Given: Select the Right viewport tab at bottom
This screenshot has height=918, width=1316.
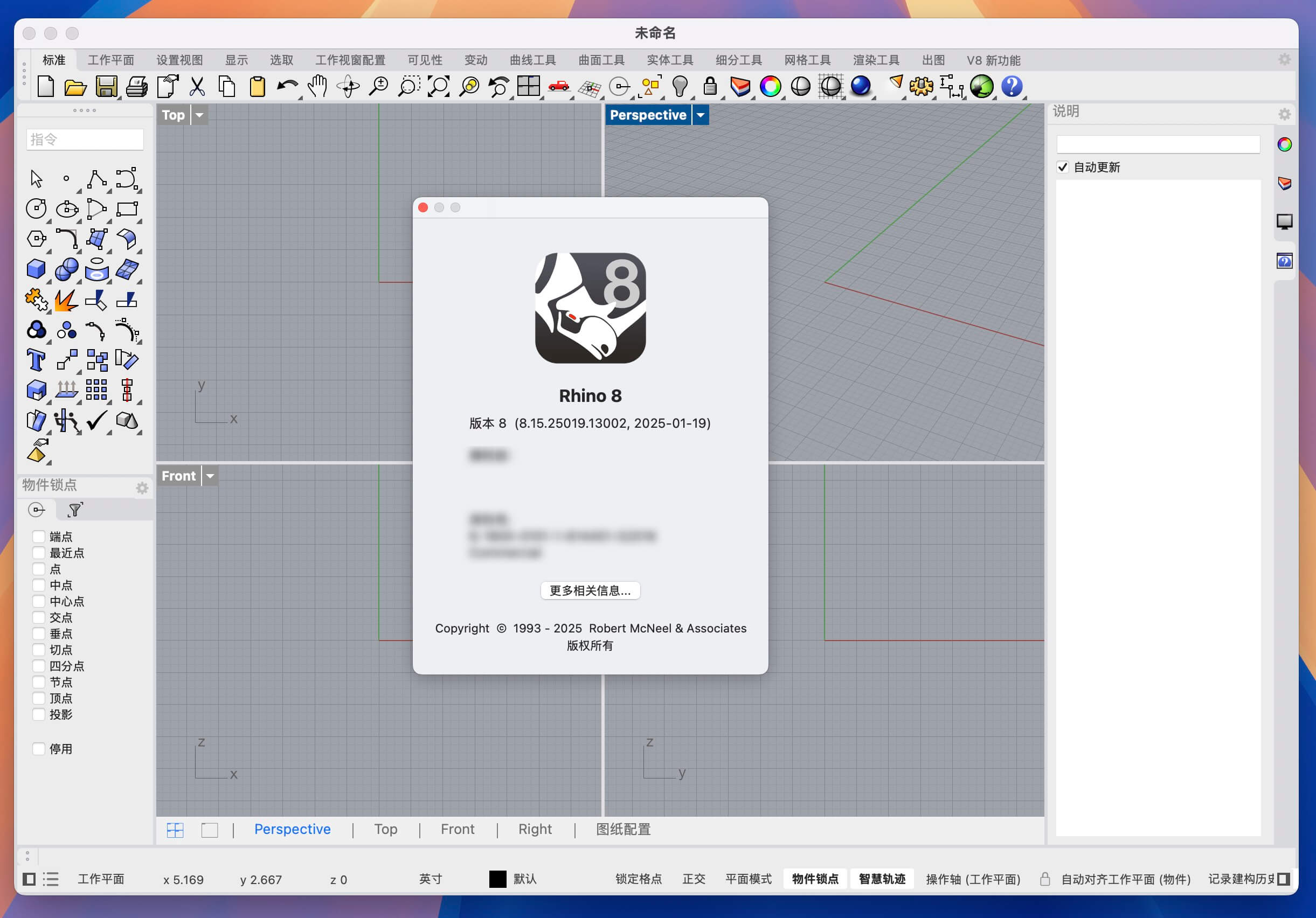Looking at the screenshot, I should [x=535, y=829].
